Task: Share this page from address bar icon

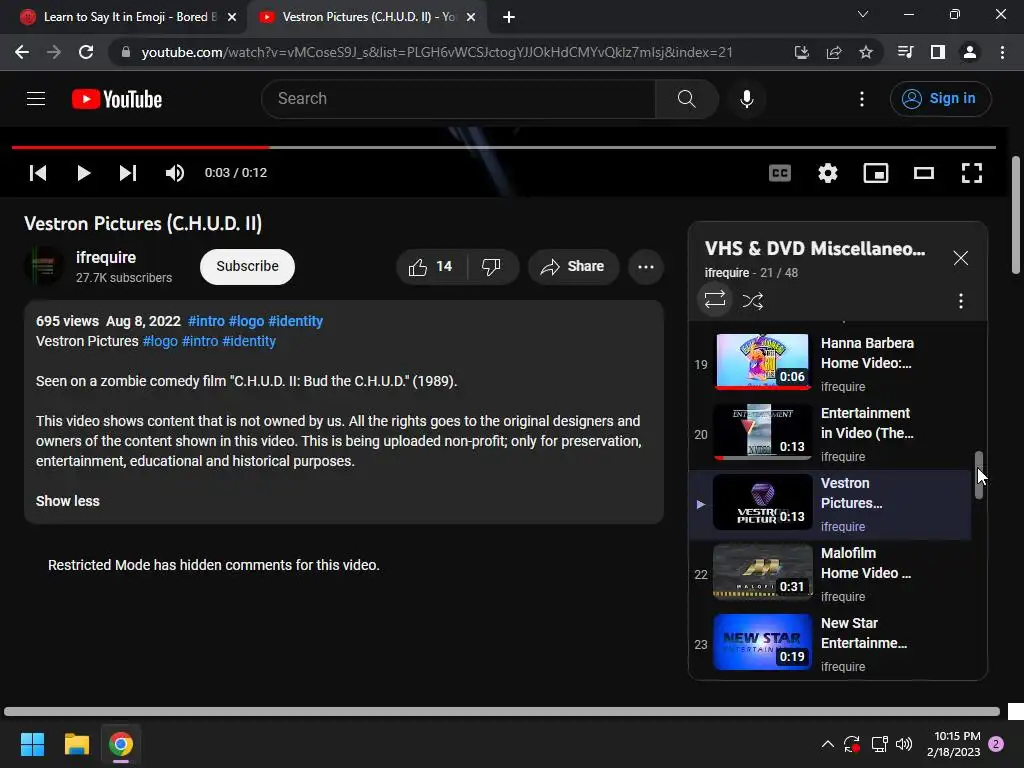Action: coord(834,52)
